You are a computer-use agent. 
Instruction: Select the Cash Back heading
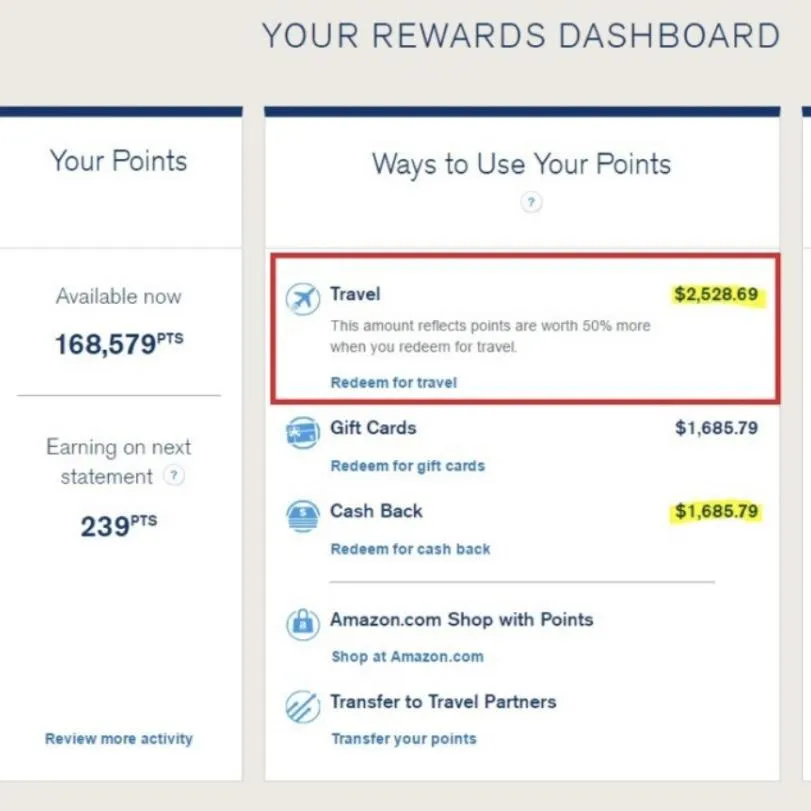tap(376, 511)
